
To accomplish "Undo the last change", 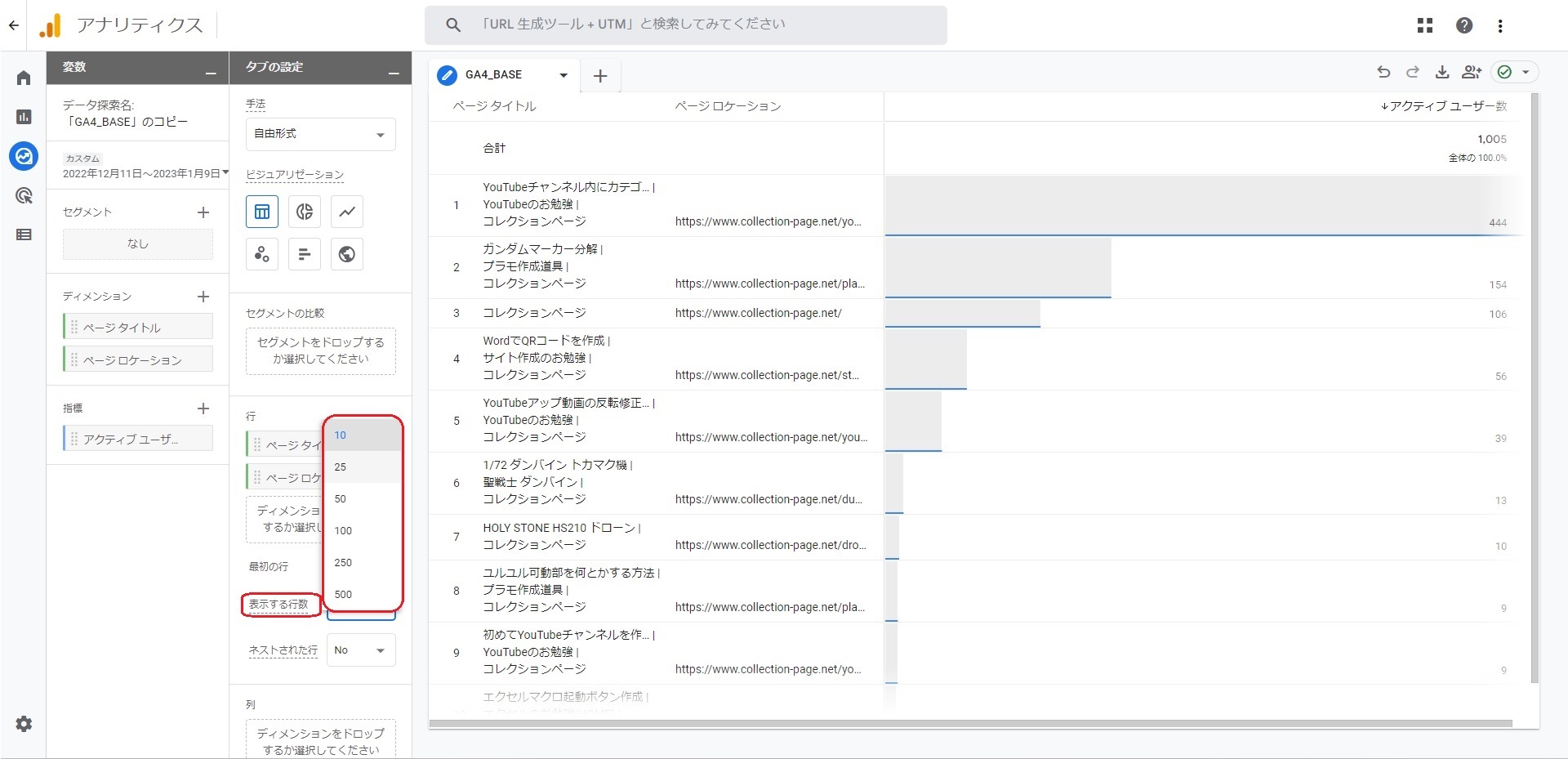I will pos(1383,72).
